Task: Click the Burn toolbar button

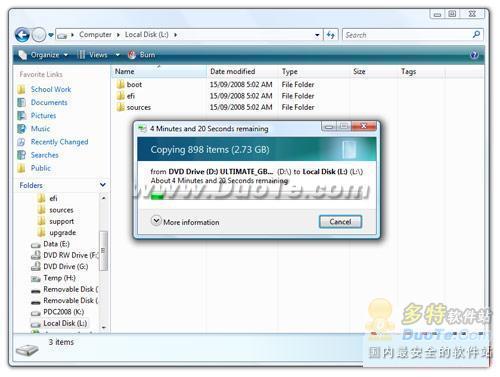Action: tap(142, 55)
